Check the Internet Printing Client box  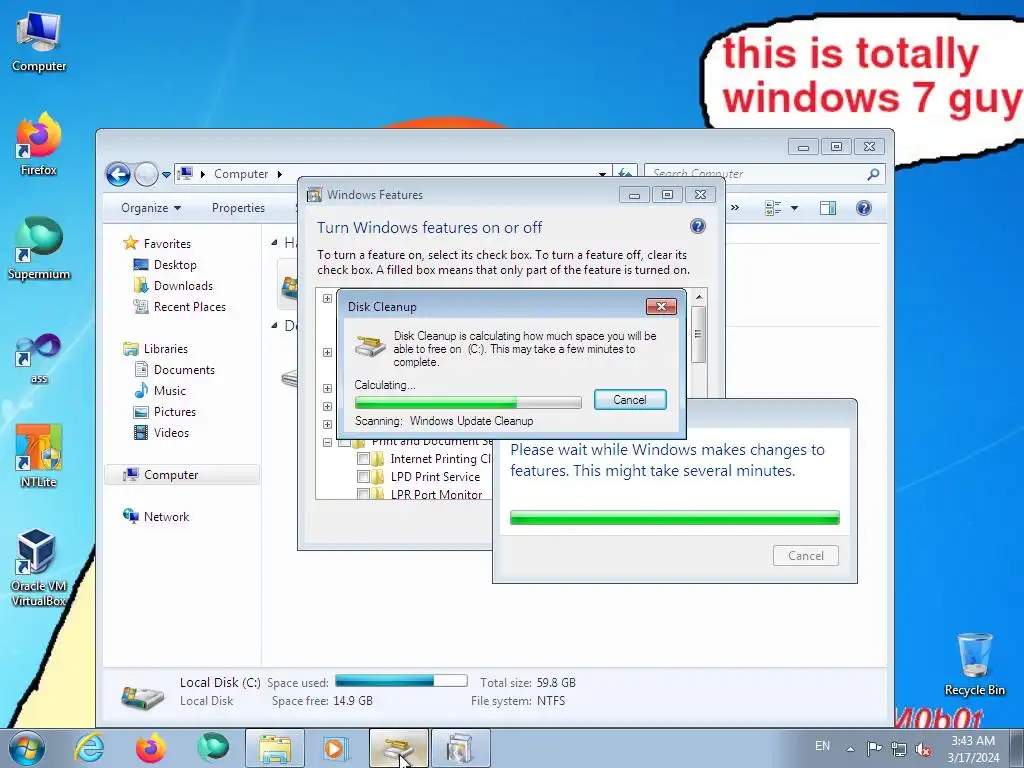[363, 458]
